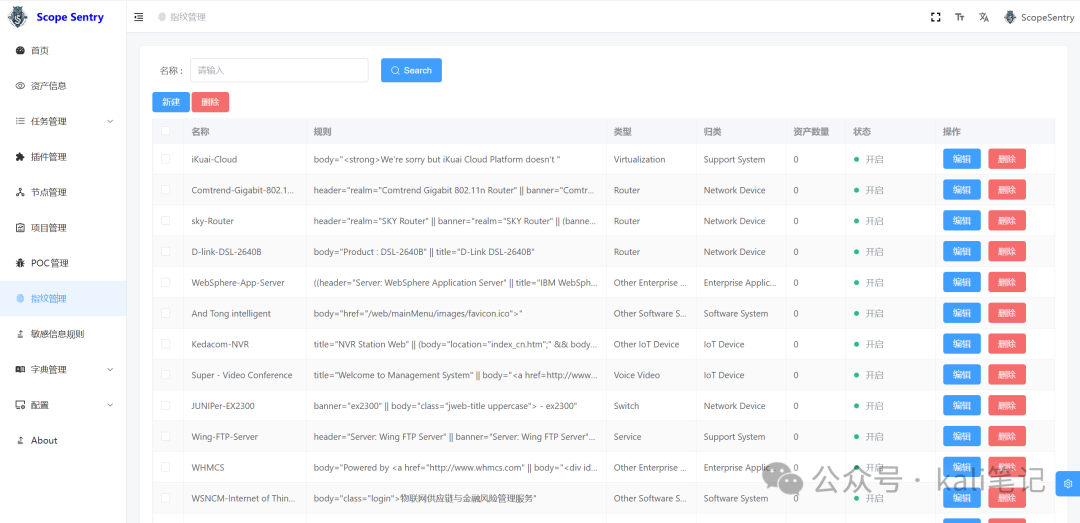Click the monitor icon beside 配置
This screenshot has width=1080, height=523.
[20, 405]
